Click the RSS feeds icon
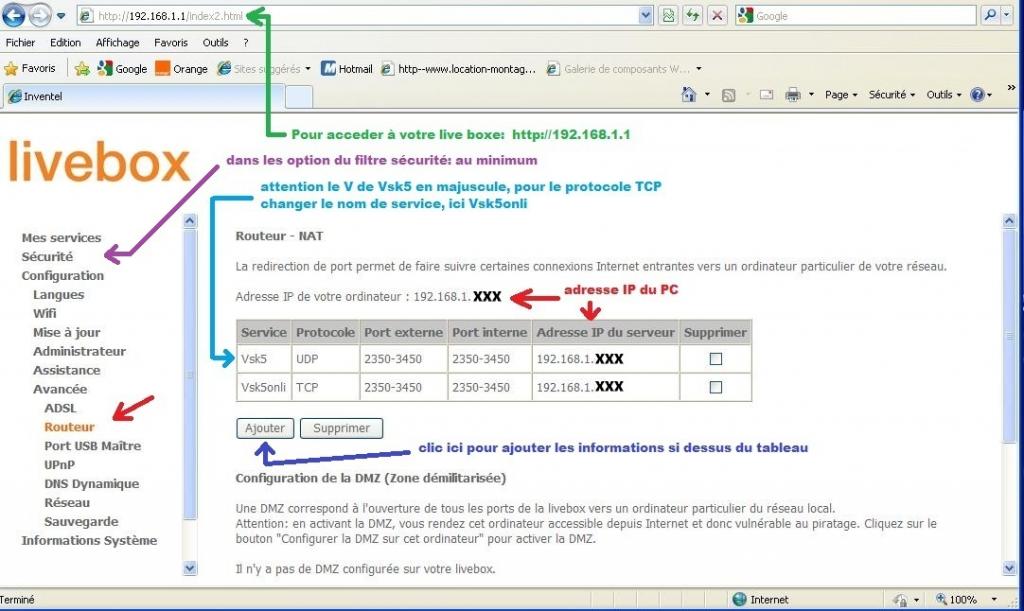Viewport: 1024px width, 611px height. pyautogui.click(x=728, y=95)
